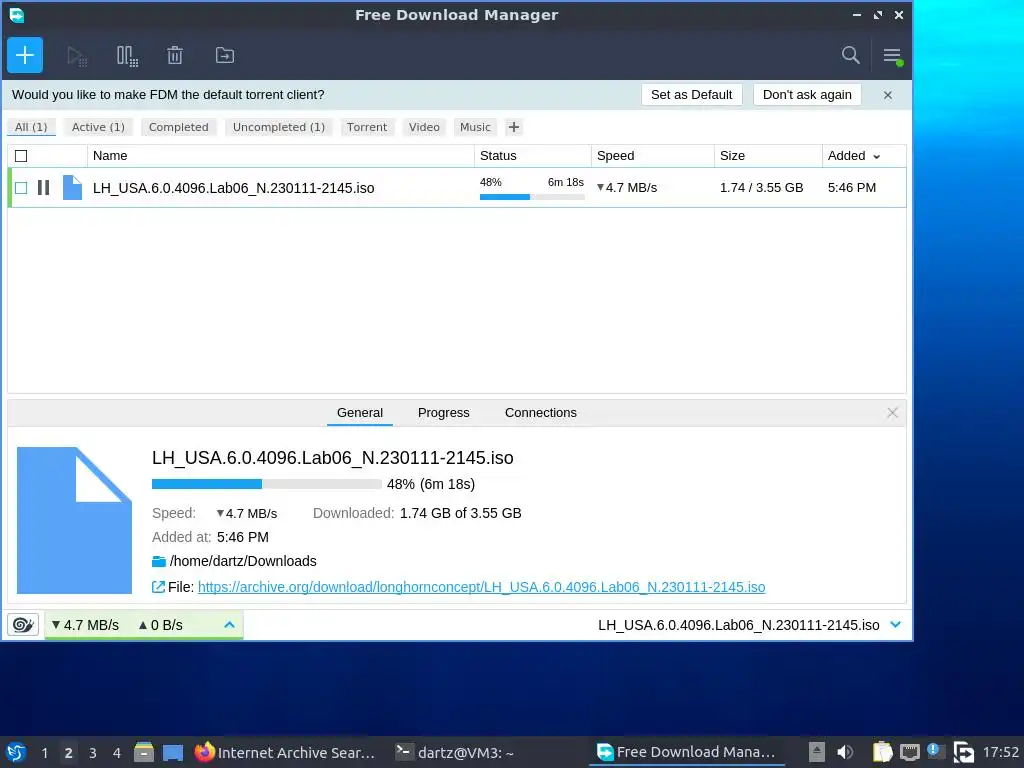The height and width of the screenshot is (768, 1024).
Task: Open file manager icon in taskbar
Action: click(x=144, y=752)
